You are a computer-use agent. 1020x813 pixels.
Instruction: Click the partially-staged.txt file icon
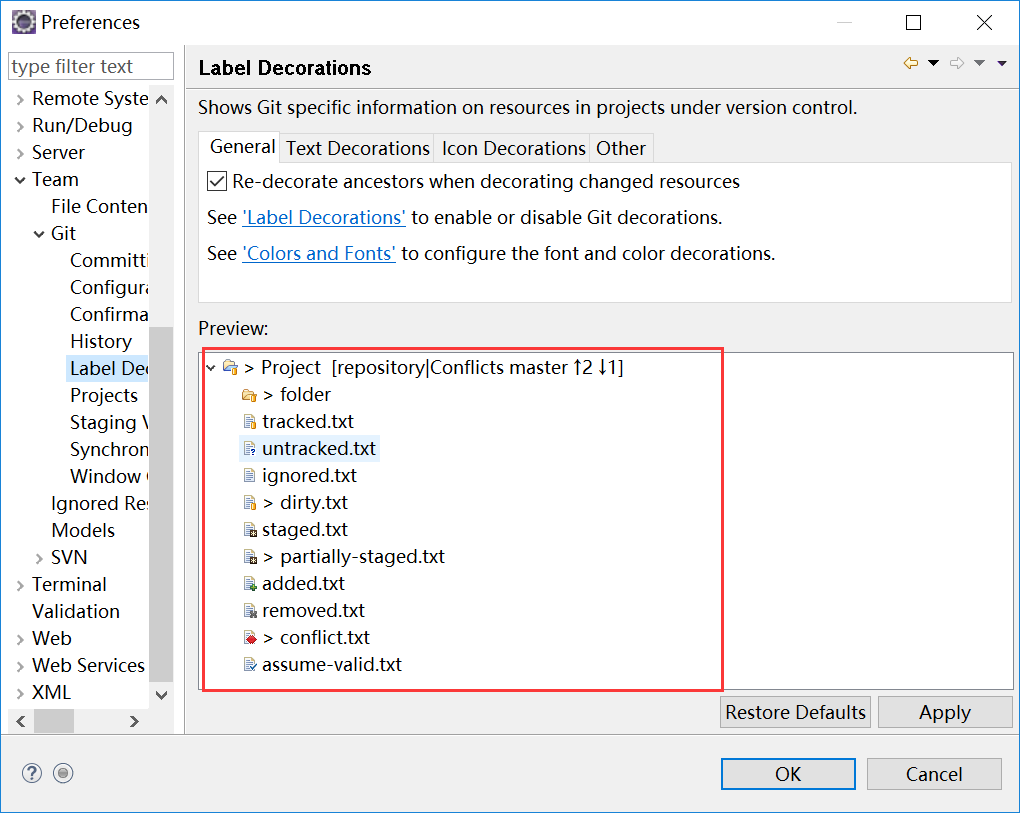[x=250, y=557]
